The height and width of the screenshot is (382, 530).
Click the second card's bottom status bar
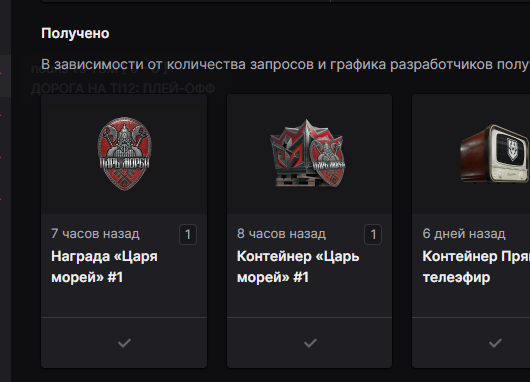309,342
